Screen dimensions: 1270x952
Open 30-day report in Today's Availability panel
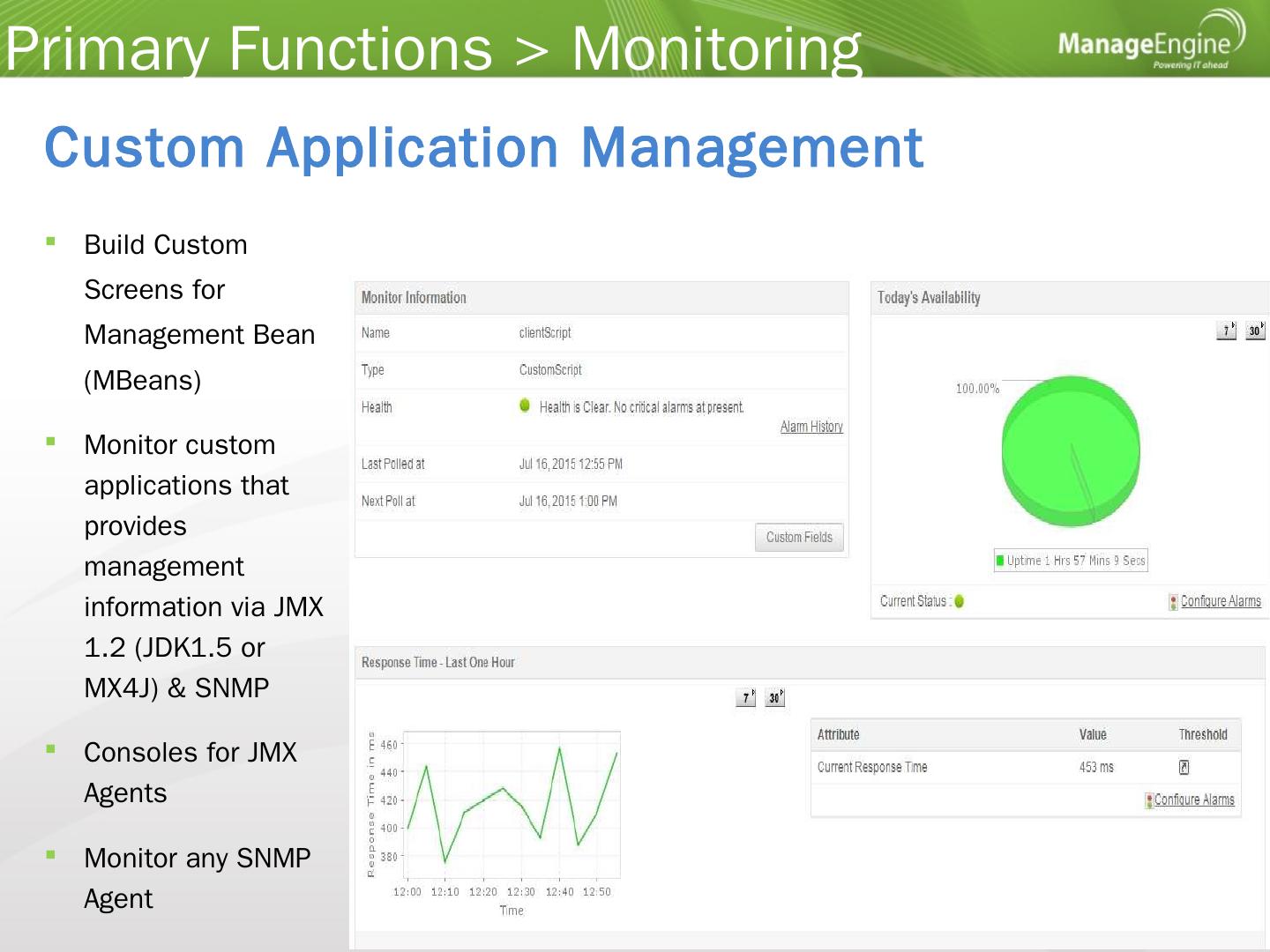pos(1255,331)
